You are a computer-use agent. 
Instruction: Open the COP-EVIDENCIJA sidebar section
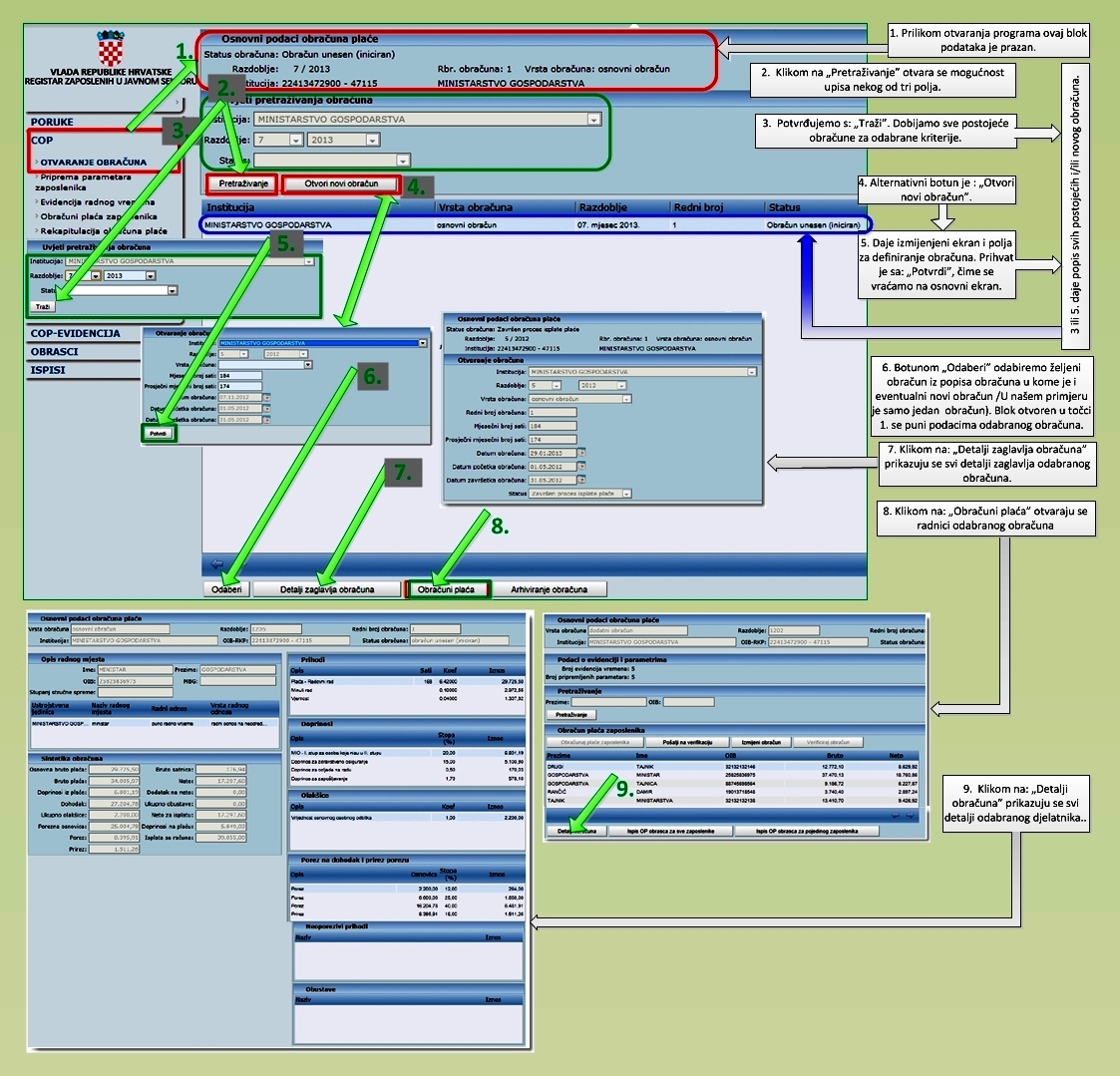(x=75, y=333)
